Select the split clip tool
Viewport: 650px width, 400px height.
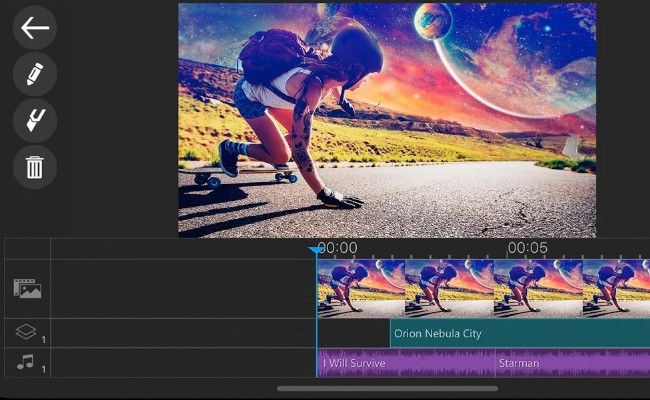[x=35, y=120]
